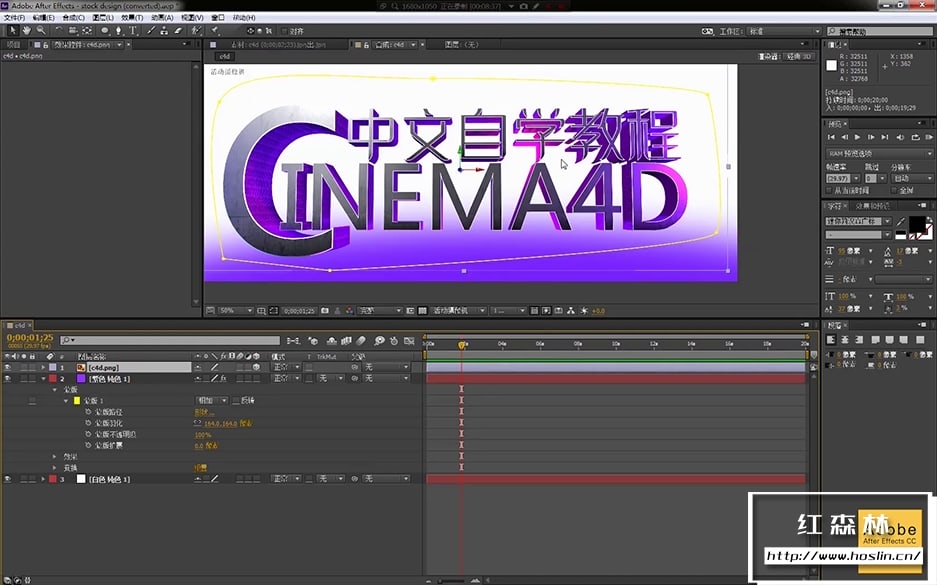
Task: Hide the white solid layer 3
Action: [x=8, y=479]
